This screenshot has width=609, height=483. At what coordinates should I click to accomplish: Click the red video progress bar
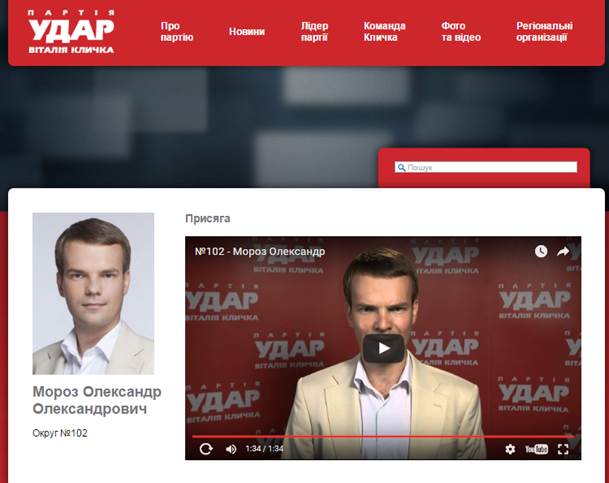(x=383, y=437)
